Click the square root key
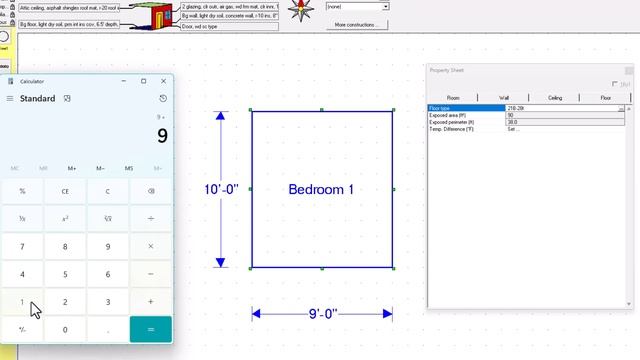The image size is (640, 360). click(x=108, y=219)
